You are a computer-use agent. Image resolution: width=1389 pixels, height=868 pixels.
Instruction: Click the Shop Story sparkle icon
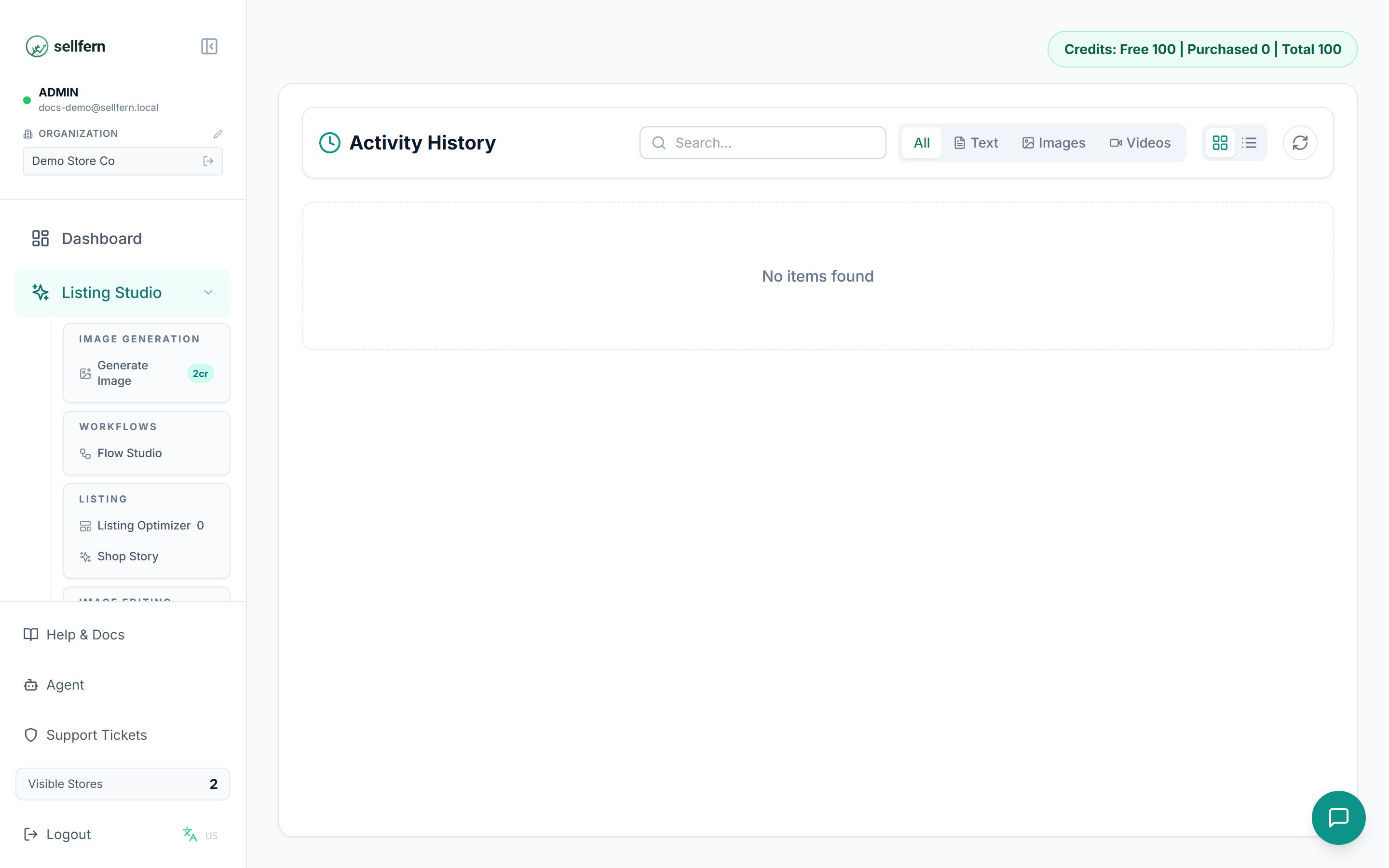click(85, 557)
